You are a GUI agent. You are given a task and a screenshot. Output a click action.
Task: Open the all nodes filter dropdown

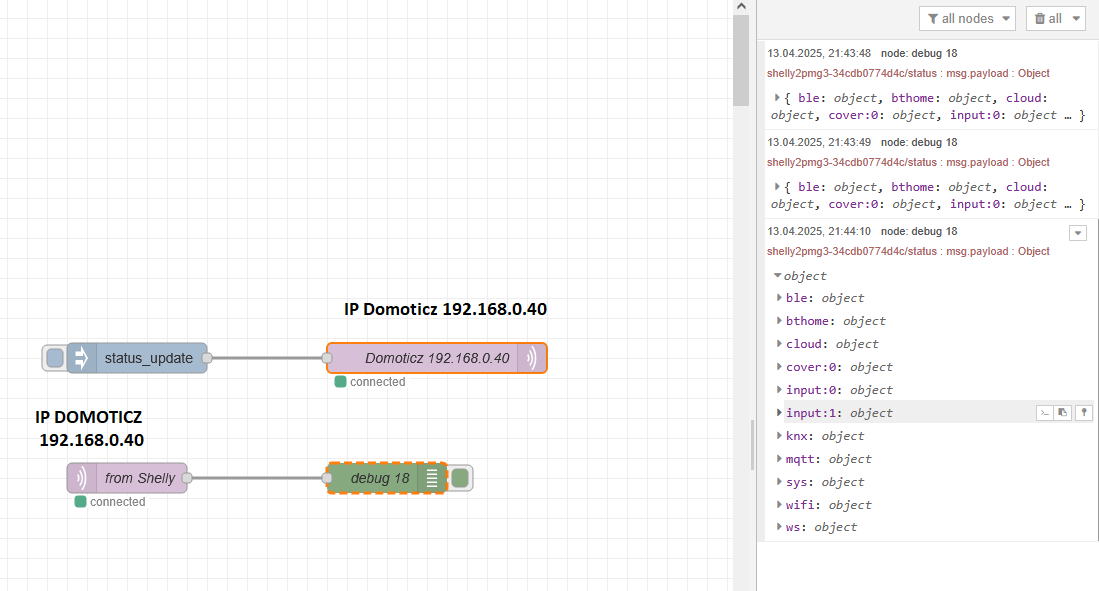tap(967, 19)
